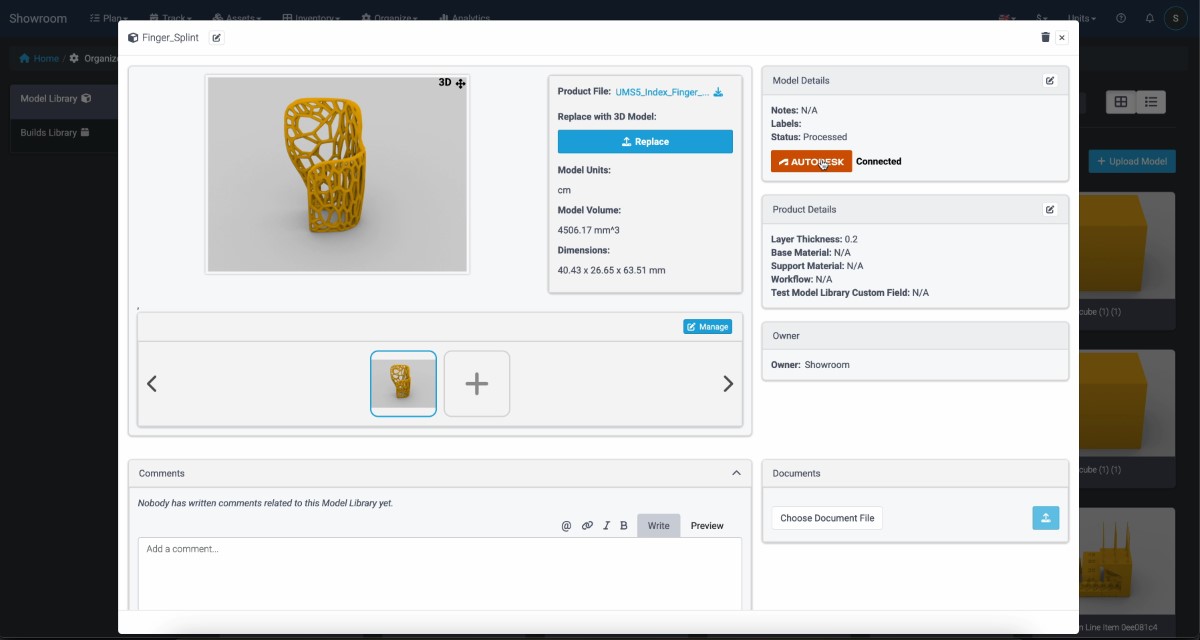The height and width of the screenshot is (640, 1200).
Task: Show next image with right arrow
Action: (x=728, y=384)
